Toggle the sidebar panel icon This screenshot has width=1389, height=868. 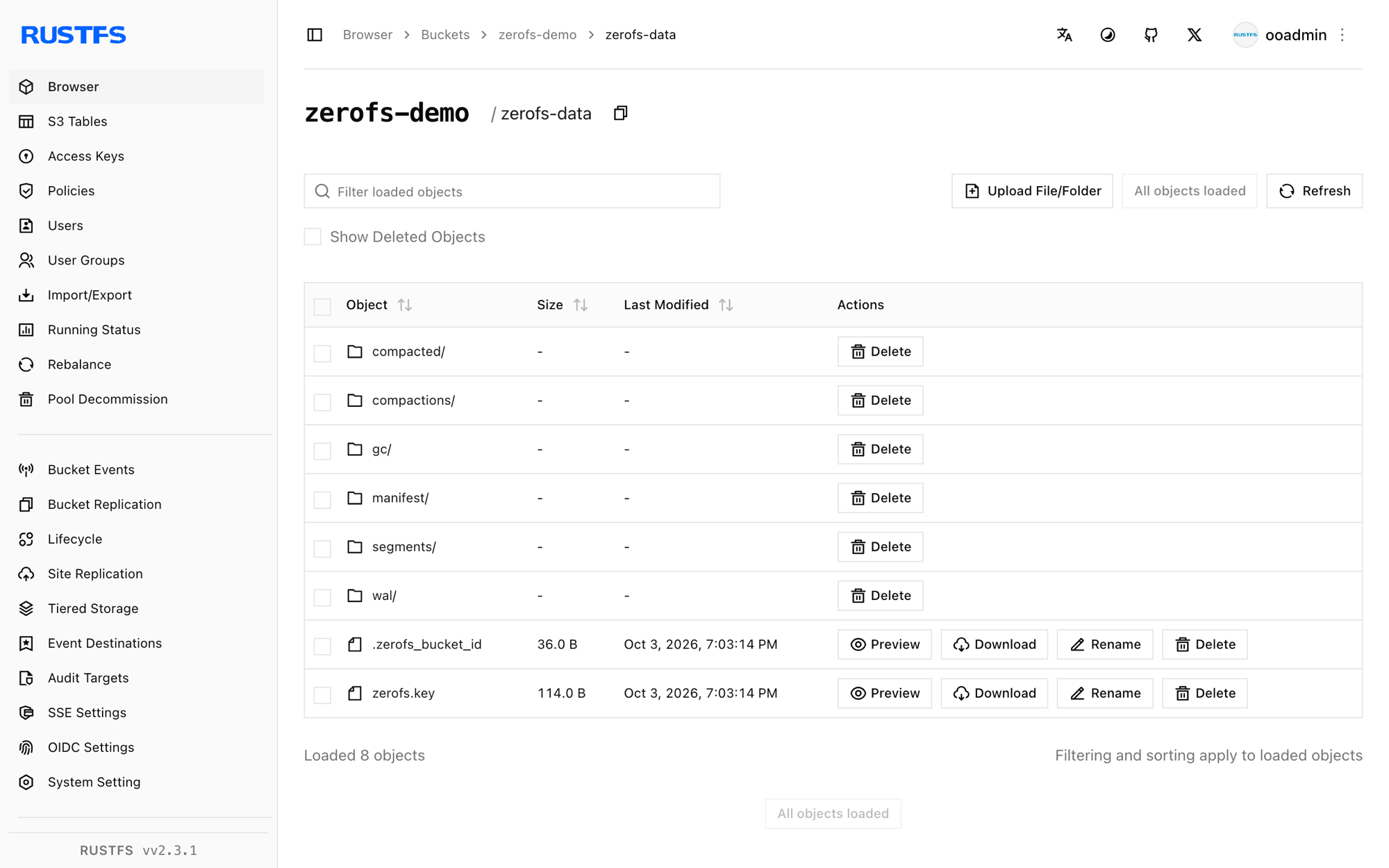[x=315, y=35]
